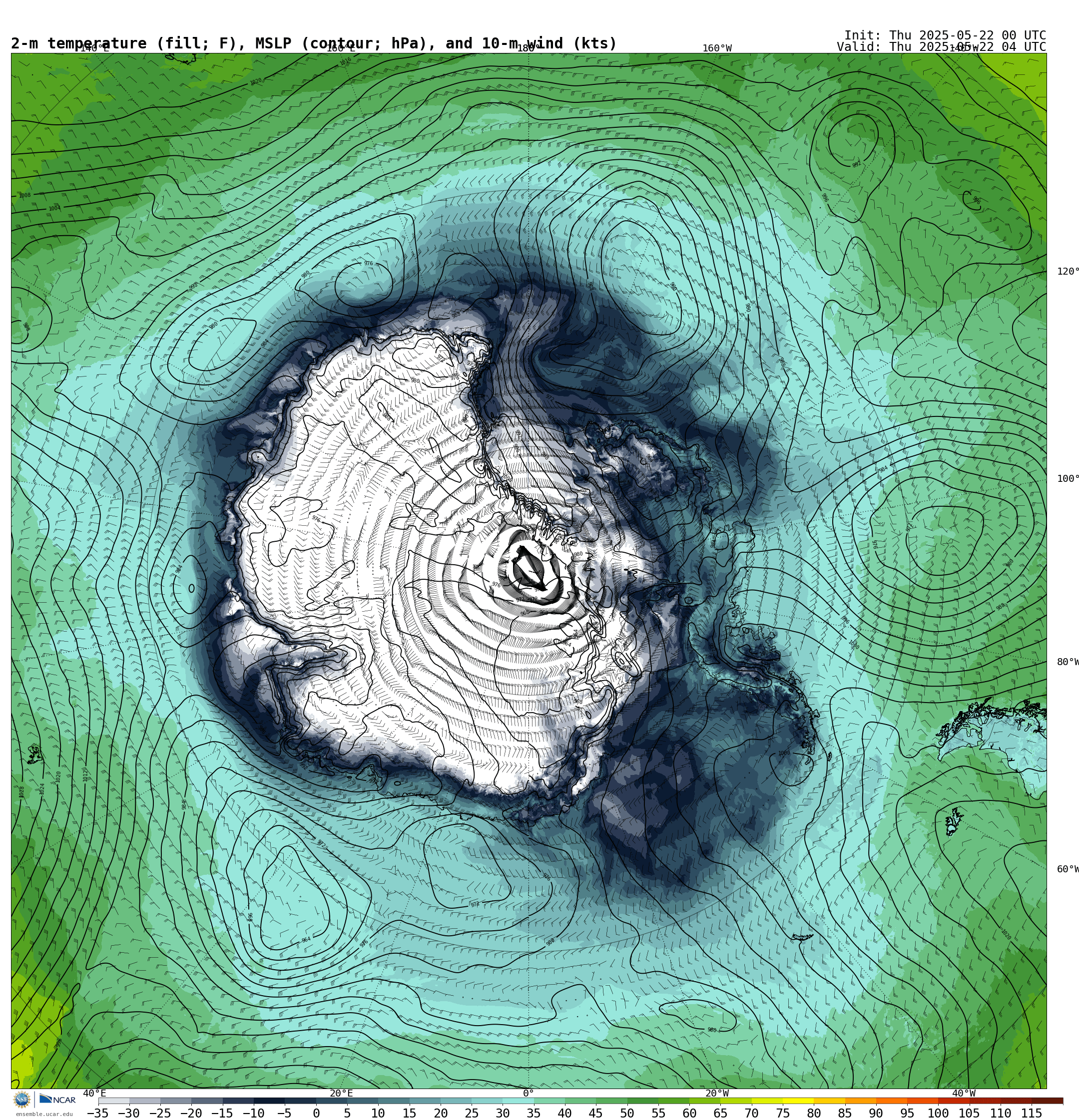Click the 40°W longitude label at bottom
This screenshot has height=1120, width=1079.
964,1093
